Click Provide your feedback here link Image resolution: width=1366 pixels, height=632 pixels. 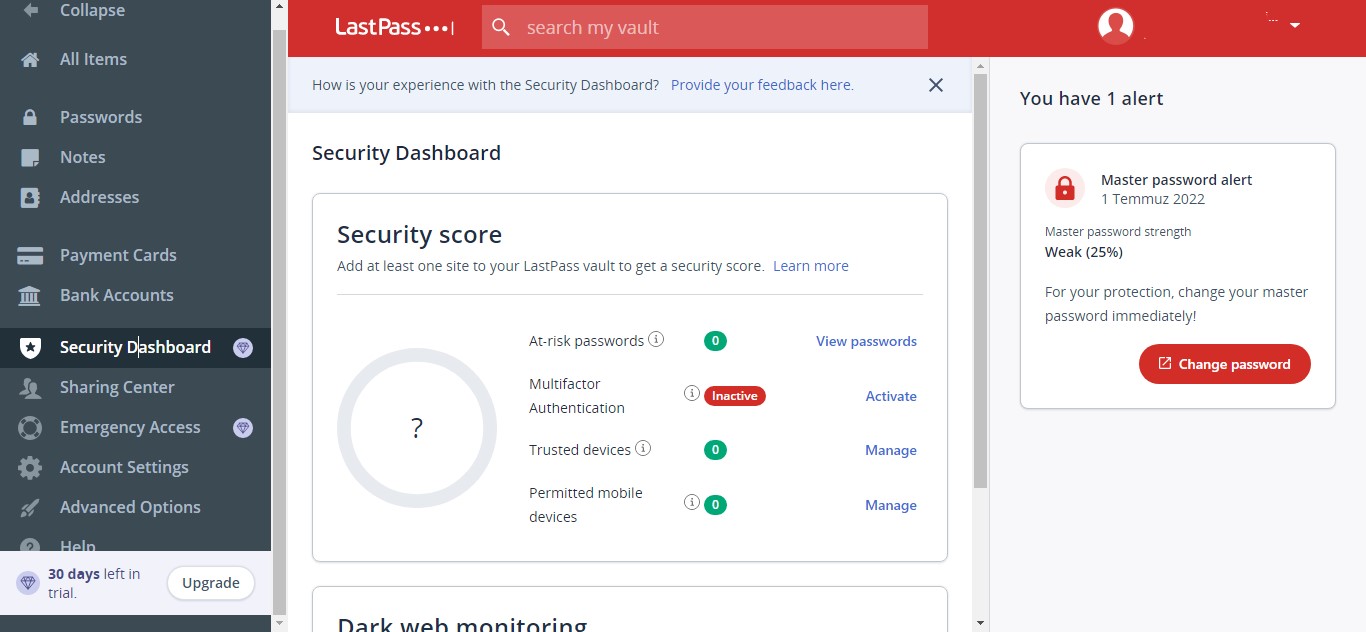coord(762,85)
